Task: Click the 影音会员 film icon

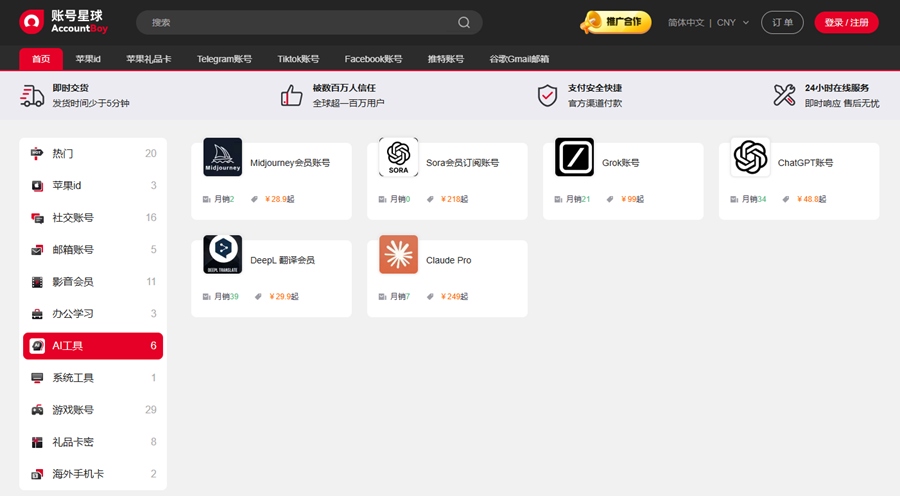Action: coord(37,282)
